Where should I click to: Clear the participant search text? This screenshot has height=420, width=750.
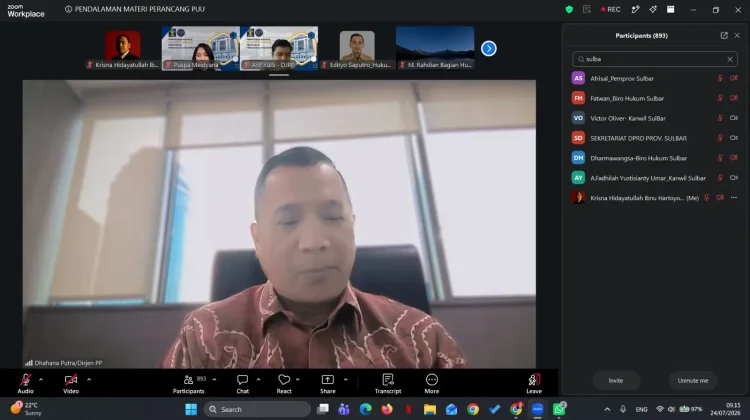pyautogui.click(x=730, y=59)
